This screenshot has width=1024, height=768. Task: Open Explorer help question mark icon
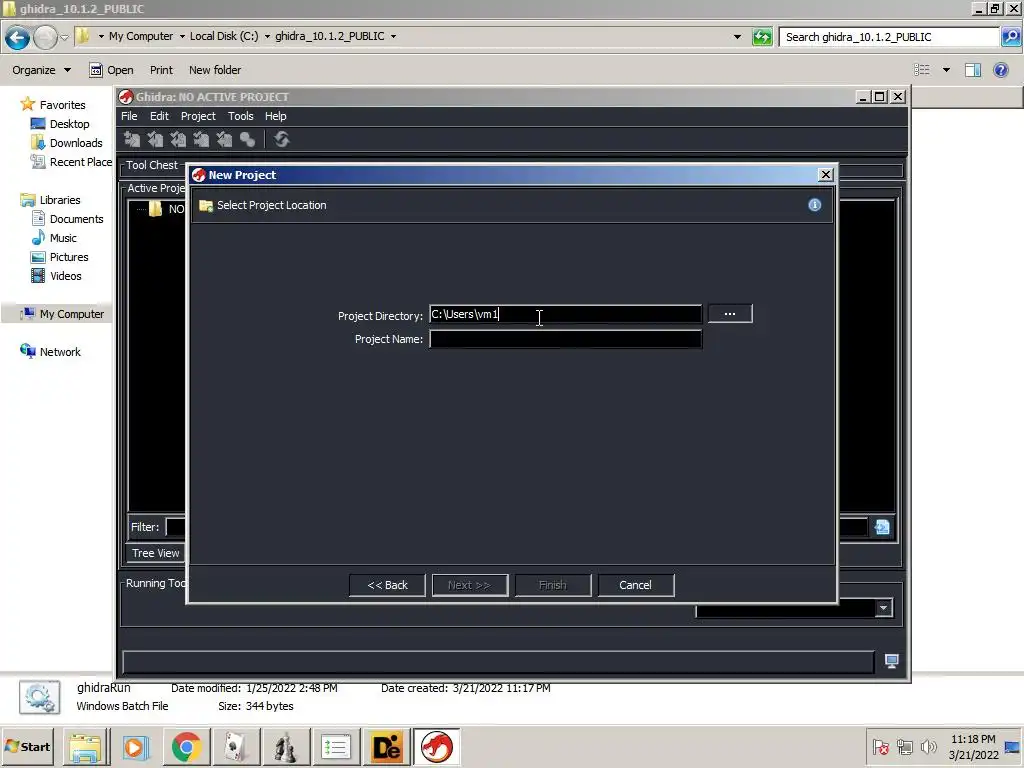click(x=1000, y=70)
